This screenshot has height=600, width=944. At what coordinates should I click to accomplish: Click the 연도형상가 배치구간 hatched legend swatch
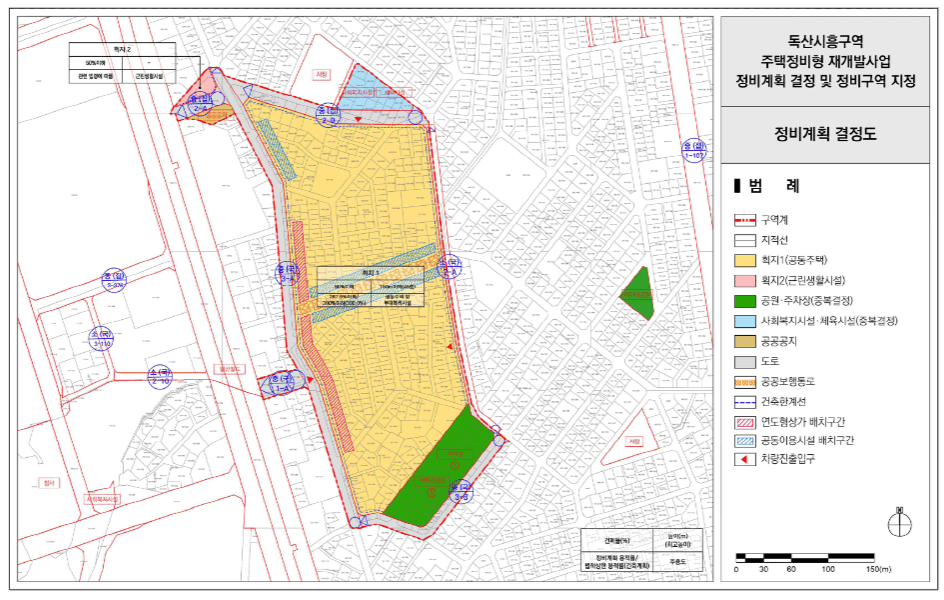(x=745, y=422)
